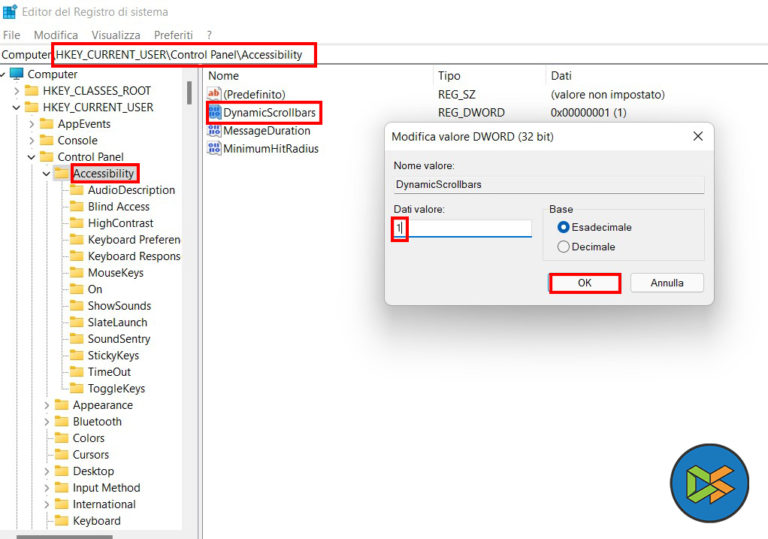Click the Cursors folder icon
This screenshot has height=539, width=768.
[x=62, y=455]
